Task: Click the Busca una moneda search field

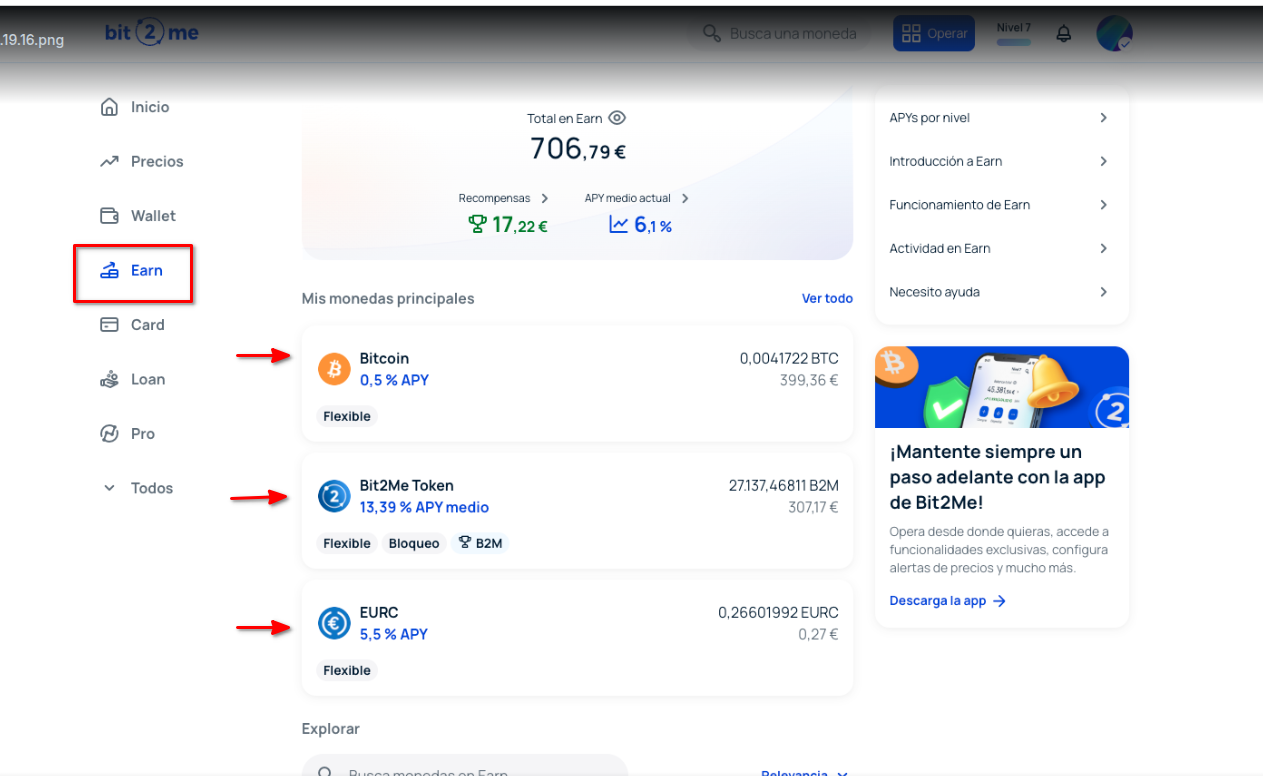Action: click(x=782, y=34)
